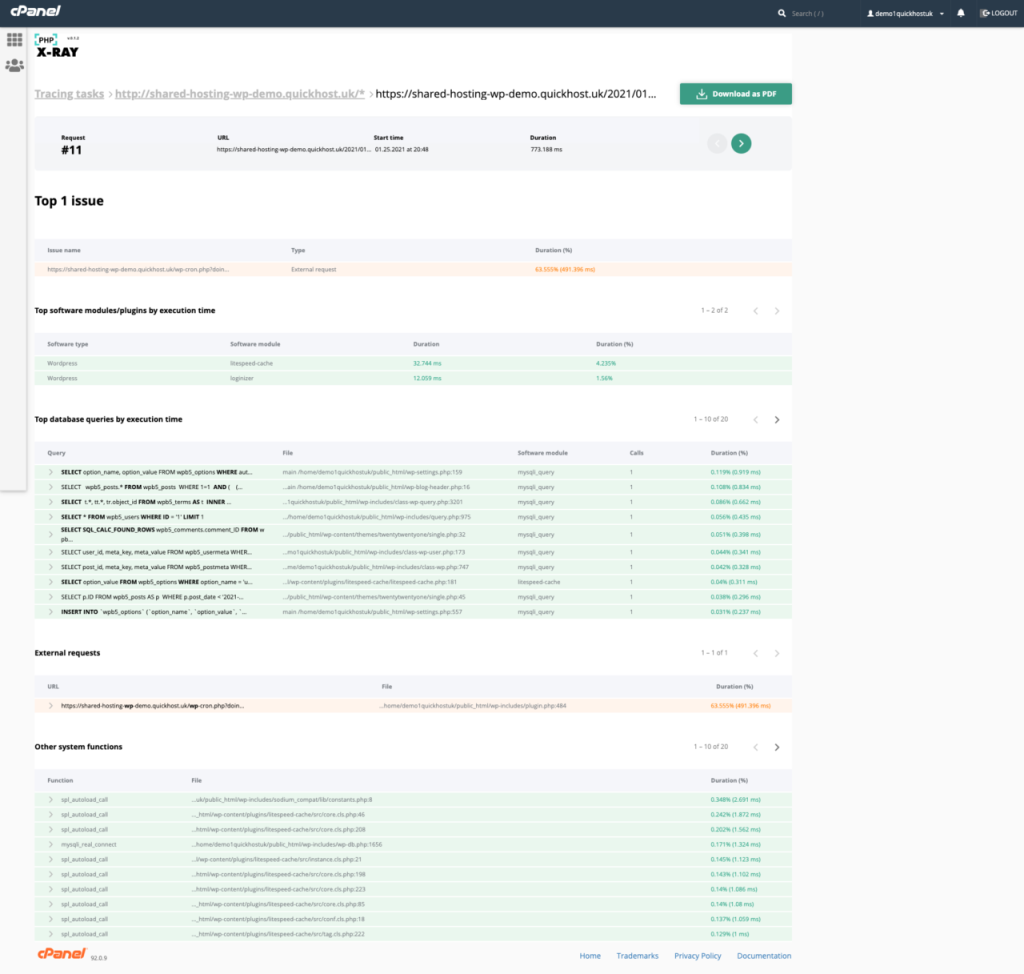The width and height of the screenshot is (1024, 974).
Task: Click the PHP X-RAY logo
Action: coord(57,46)
